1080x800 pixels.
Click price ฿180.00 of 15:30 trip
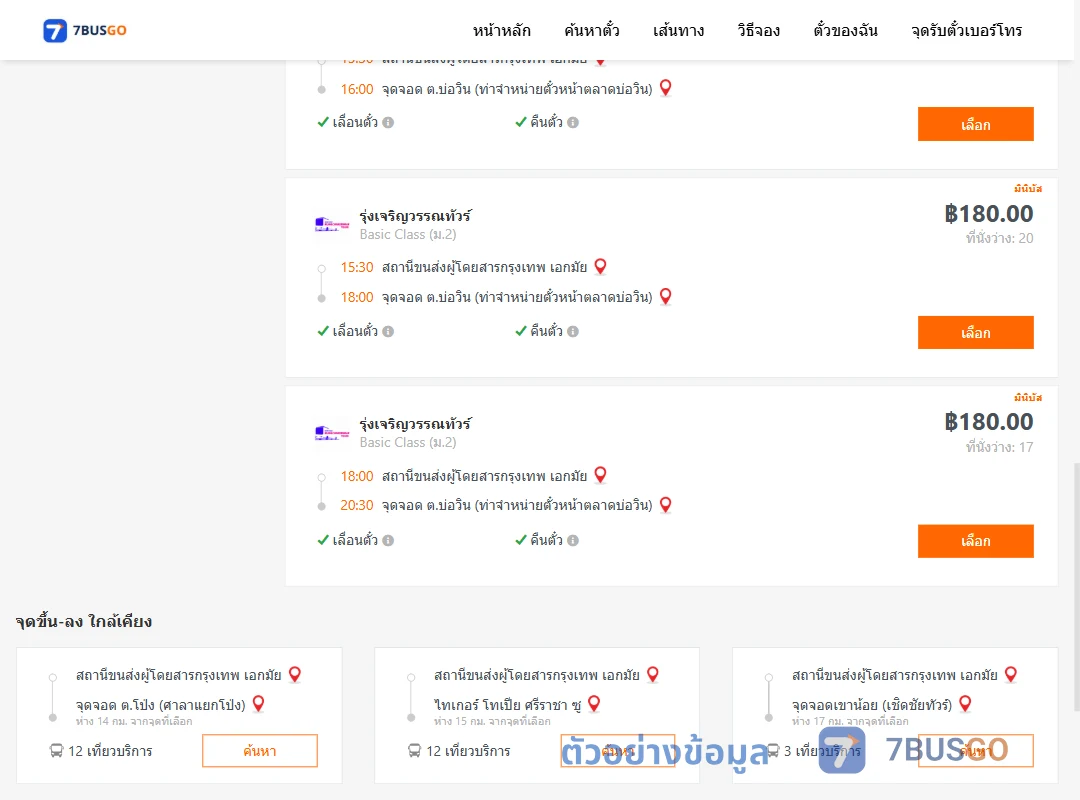988,214
